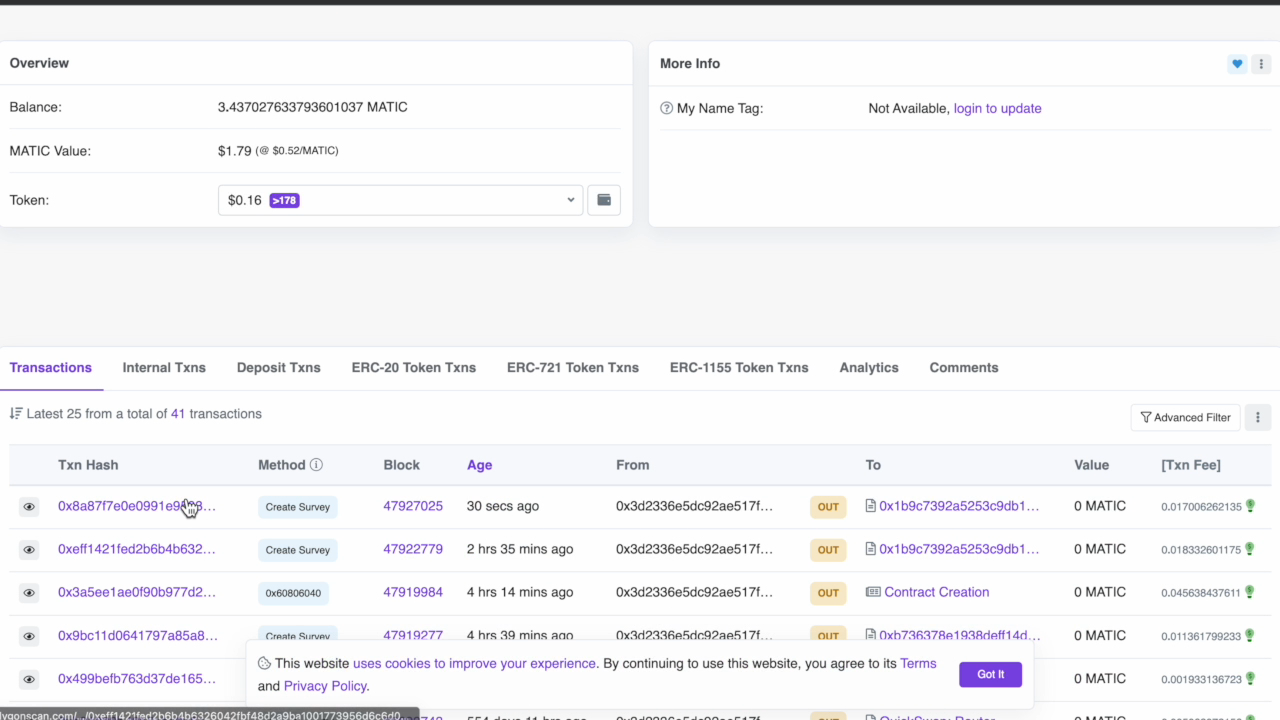
Task: Open transaction hash 0x499befb763d37de165
Action: coord(137,678)
